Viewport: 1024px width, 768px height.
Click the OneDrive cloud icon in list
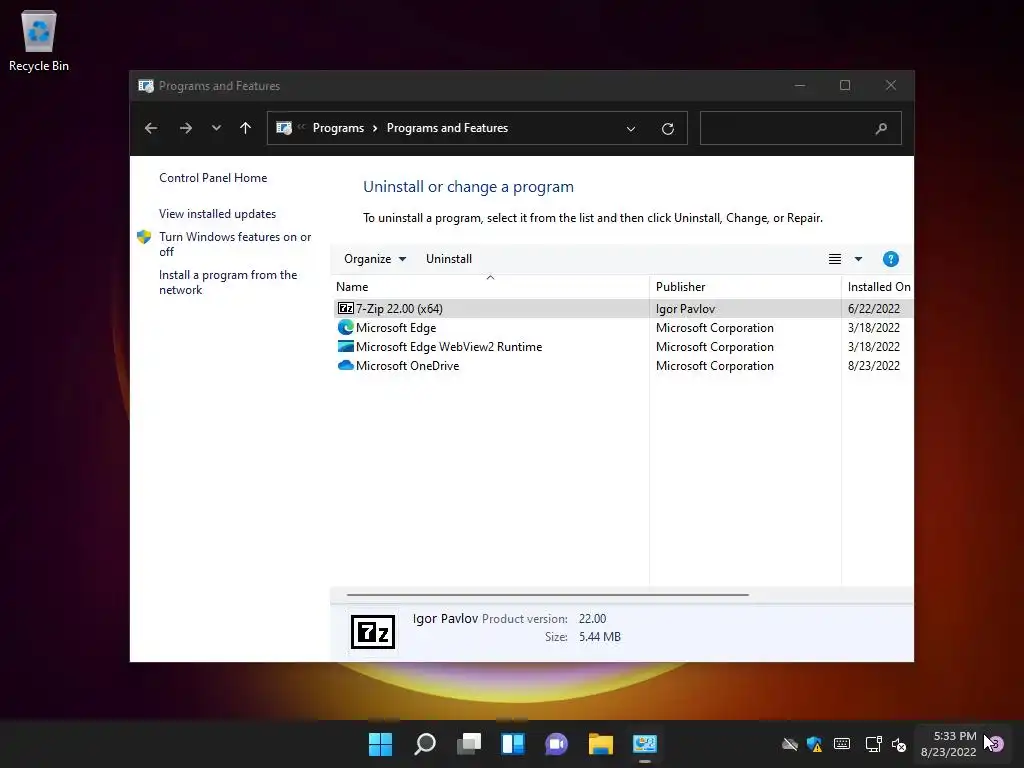pyautogui.click(x=345, y=365)
